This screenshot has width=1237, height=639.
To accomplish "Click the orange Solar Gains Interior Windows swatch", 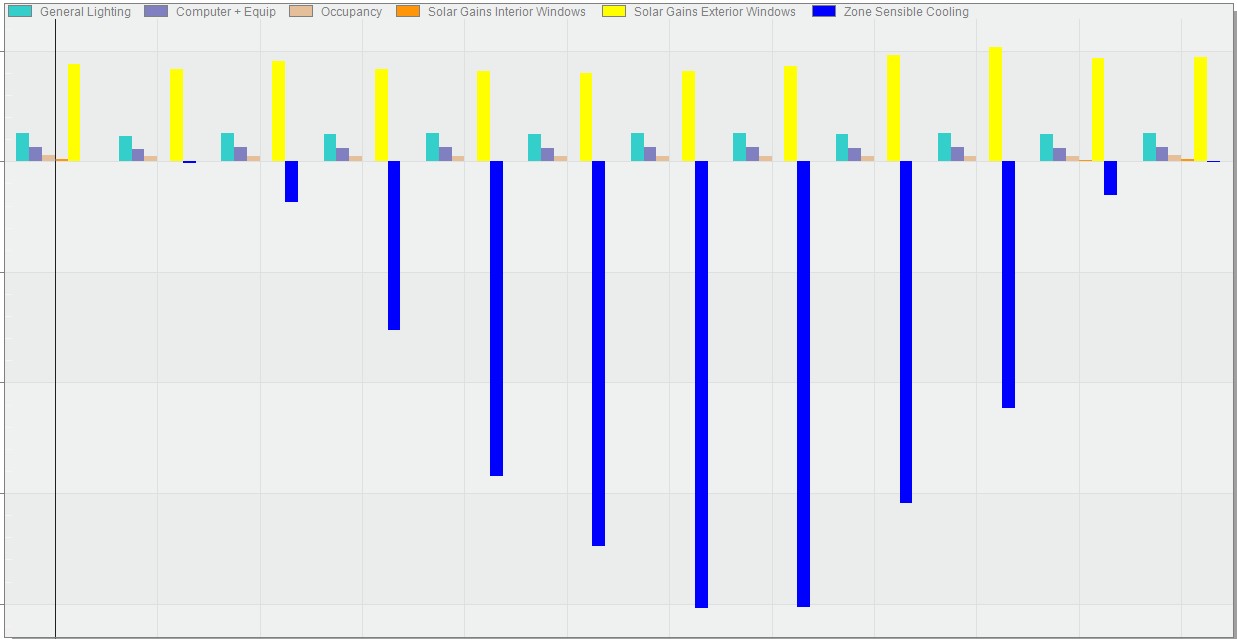I will [x=407, y=12].
